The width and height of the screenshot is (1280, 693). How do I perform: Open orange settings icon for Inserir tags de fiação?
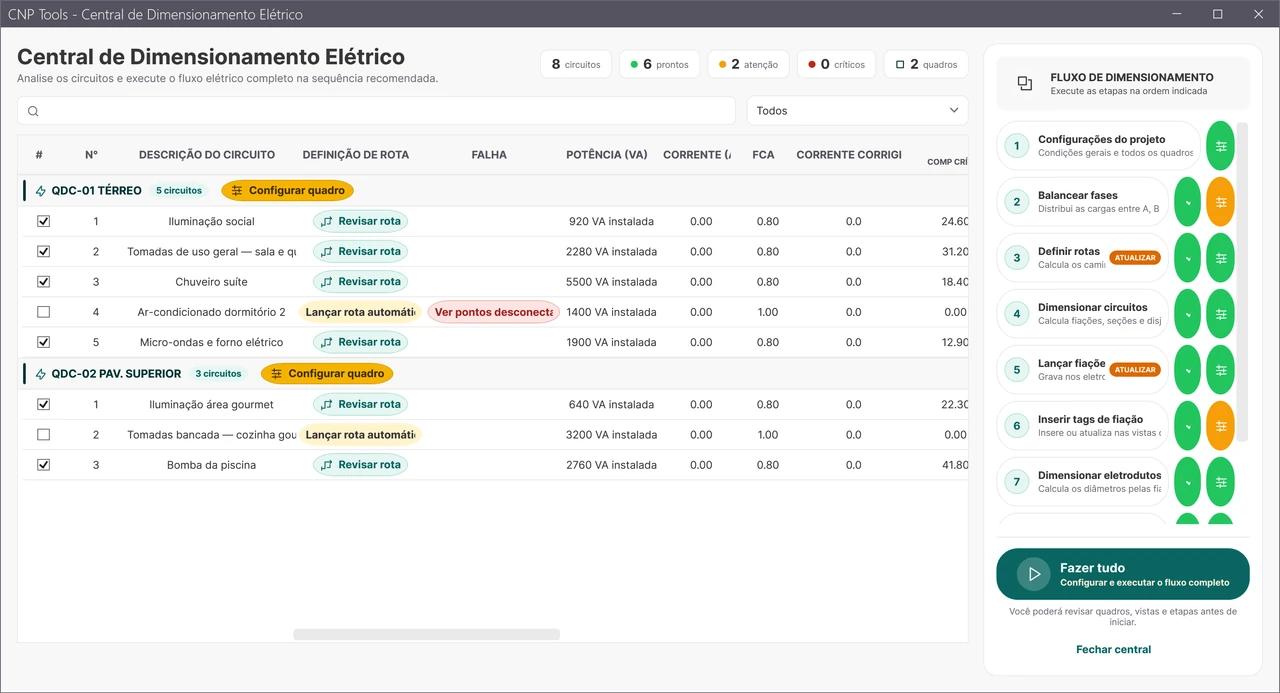coord(1220,426)
